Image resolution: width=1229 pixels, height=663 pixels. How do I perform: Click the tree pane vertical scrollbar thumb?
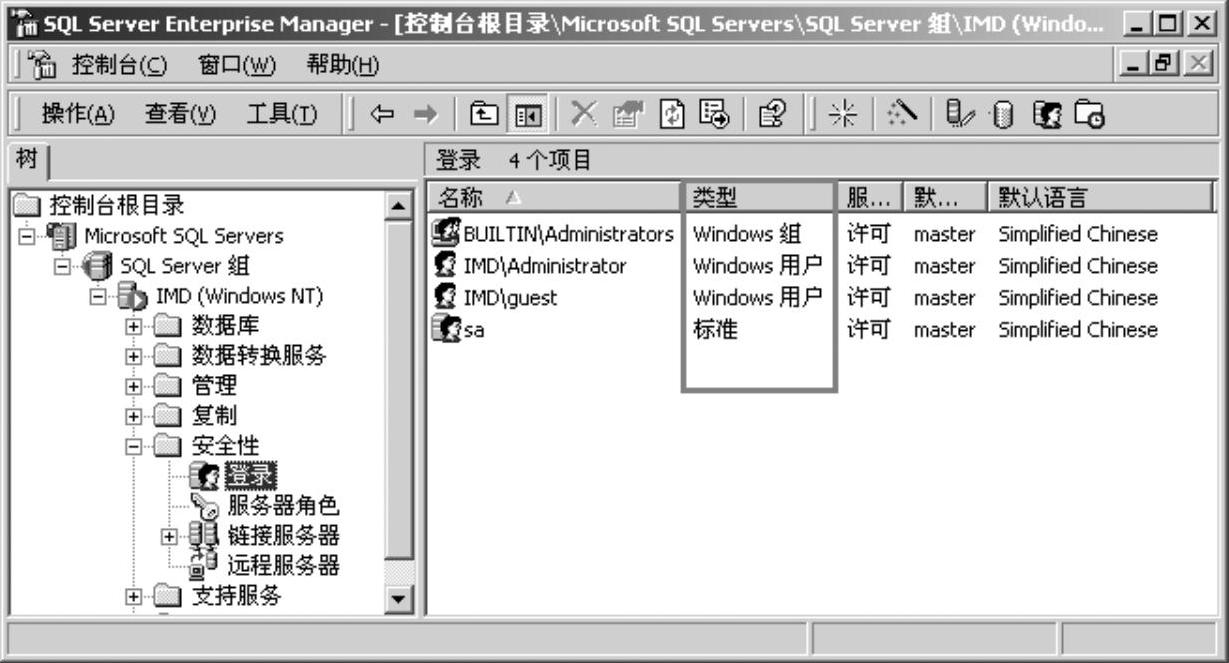[399, 390]
